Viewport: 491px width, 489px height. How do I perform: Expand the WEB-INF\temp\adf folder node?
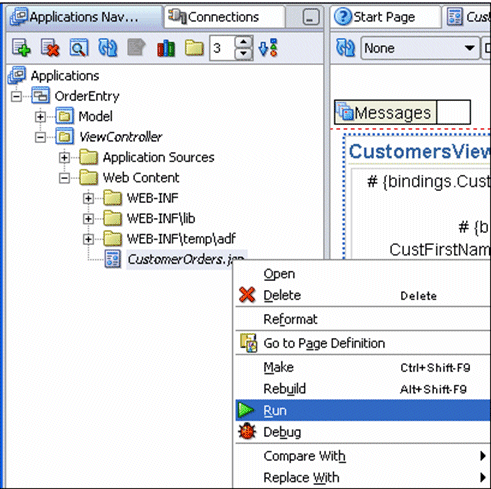[x=88, y=239]
